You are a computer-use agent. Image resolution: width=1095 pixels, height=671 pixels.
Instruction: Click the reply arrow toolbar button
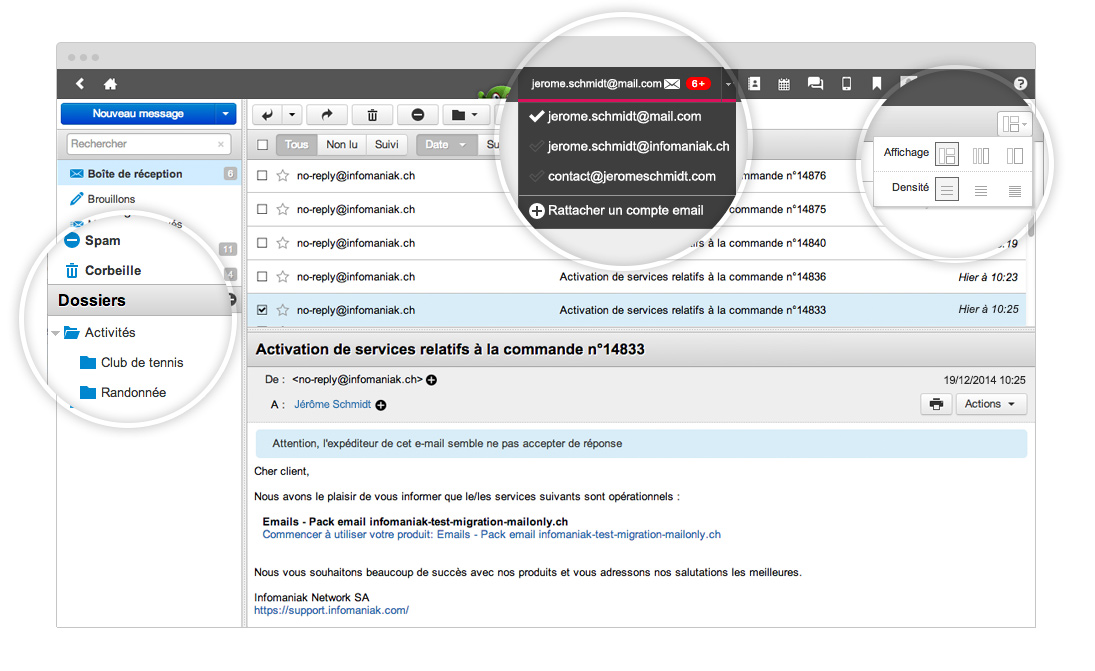point(267,115)
